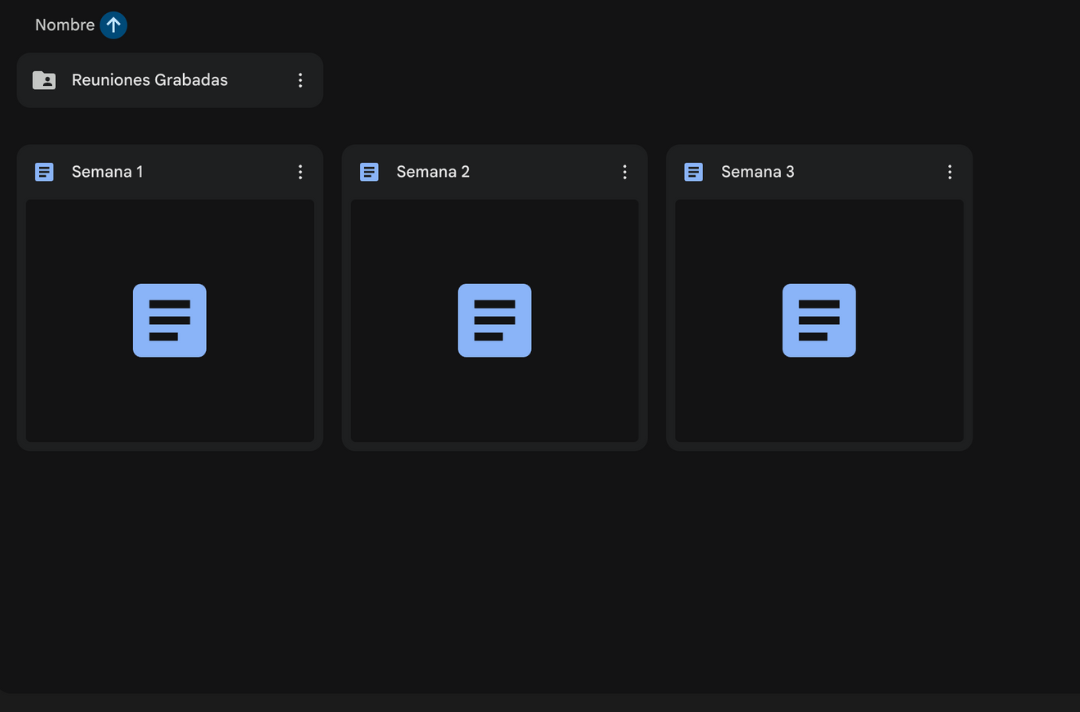Open the three-dot menu for Semana 1

300,172
